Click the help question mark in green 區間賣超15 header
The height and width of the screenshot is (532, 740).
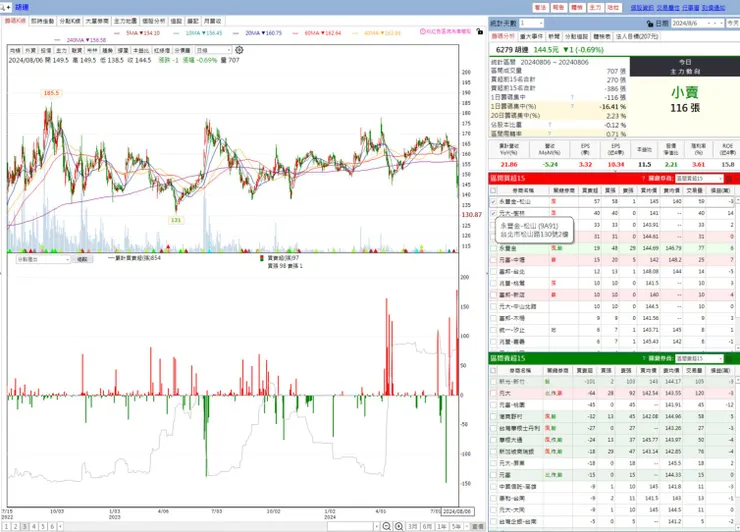coord(643,358)
